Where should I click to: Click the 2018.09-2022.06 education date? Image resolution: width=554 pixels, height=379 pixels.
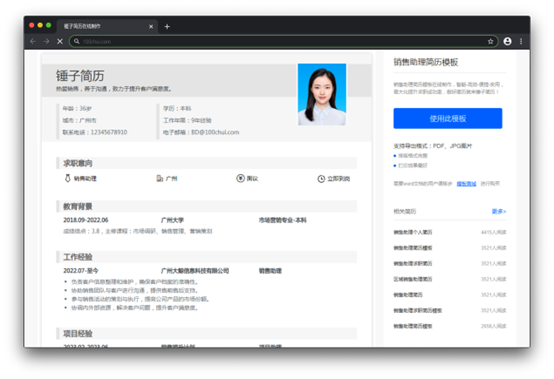pyautogui.click(x=86, y=220)
